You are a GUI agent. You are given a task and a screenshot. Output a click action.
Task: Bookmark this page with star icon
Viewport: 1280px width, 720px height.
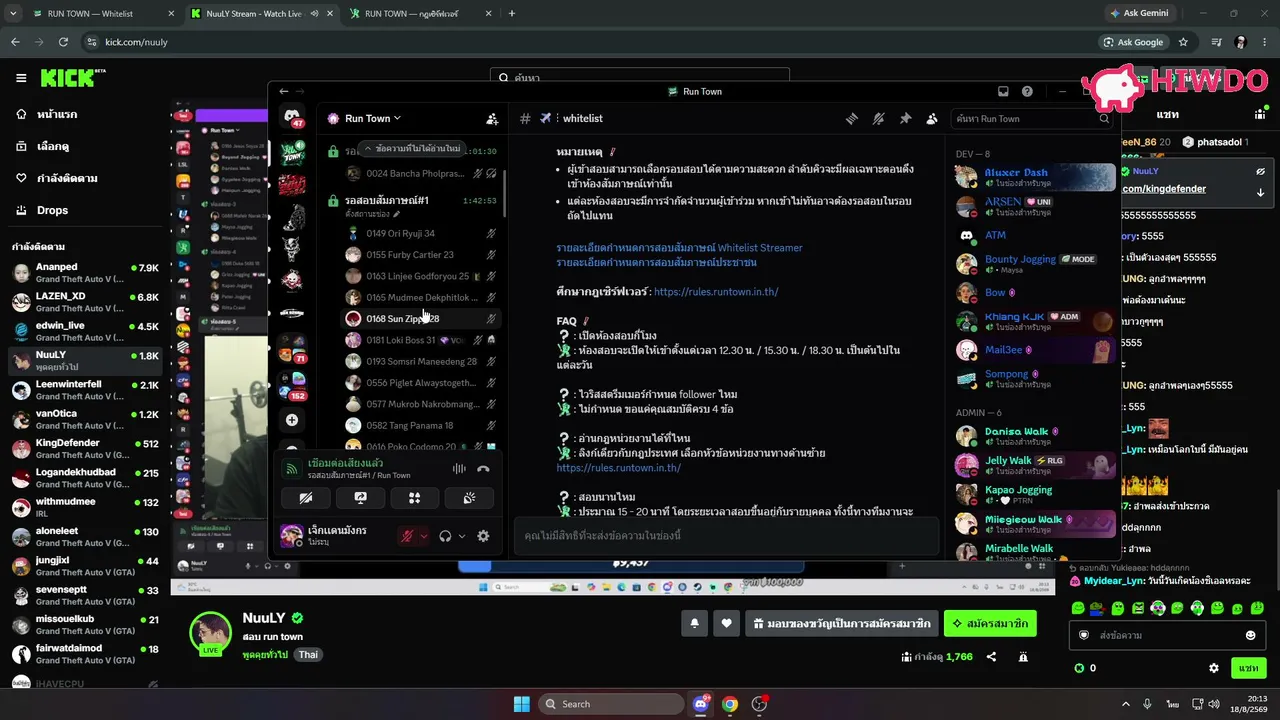click(x=1183, y=42)
